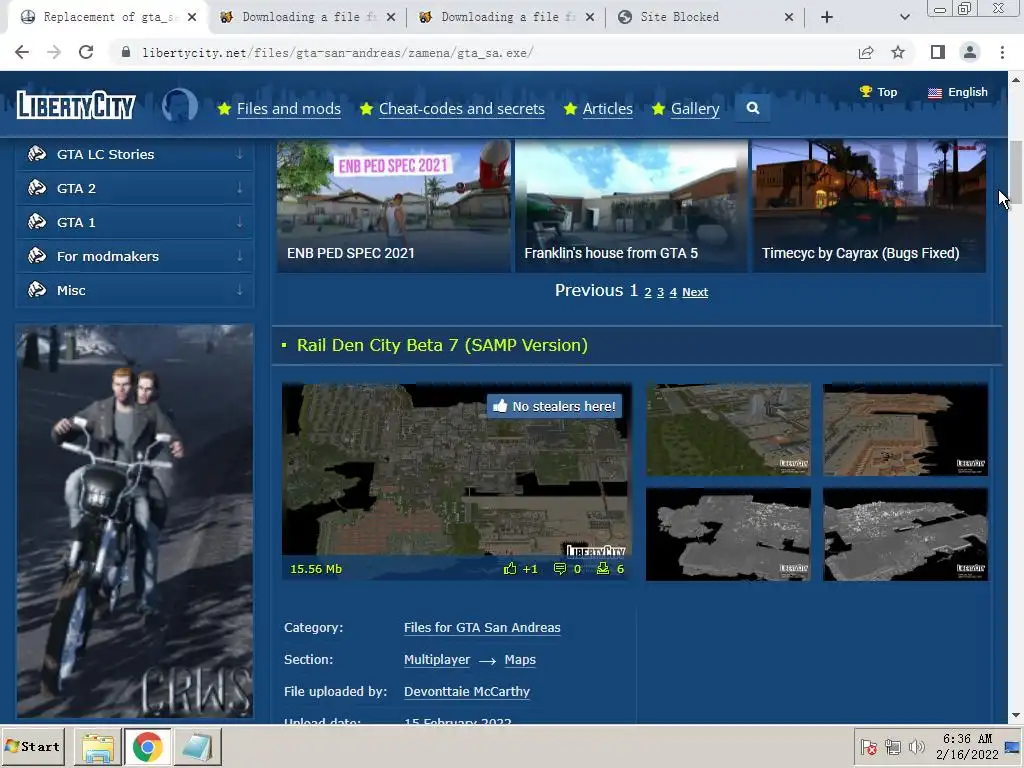Open the user avatar next to logo

pyautogui.click(x=180, y=104)
